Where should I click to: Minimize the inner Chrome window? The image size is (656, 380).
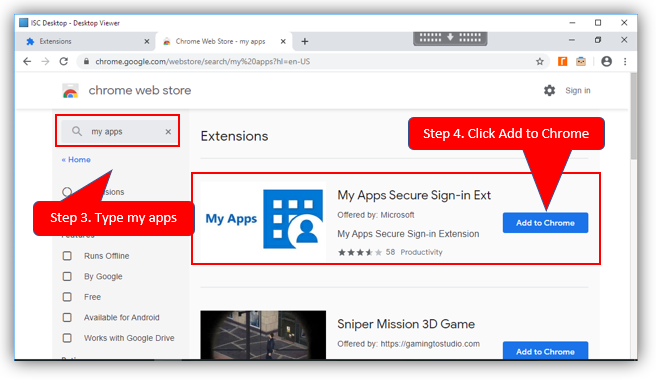[572, 40]
